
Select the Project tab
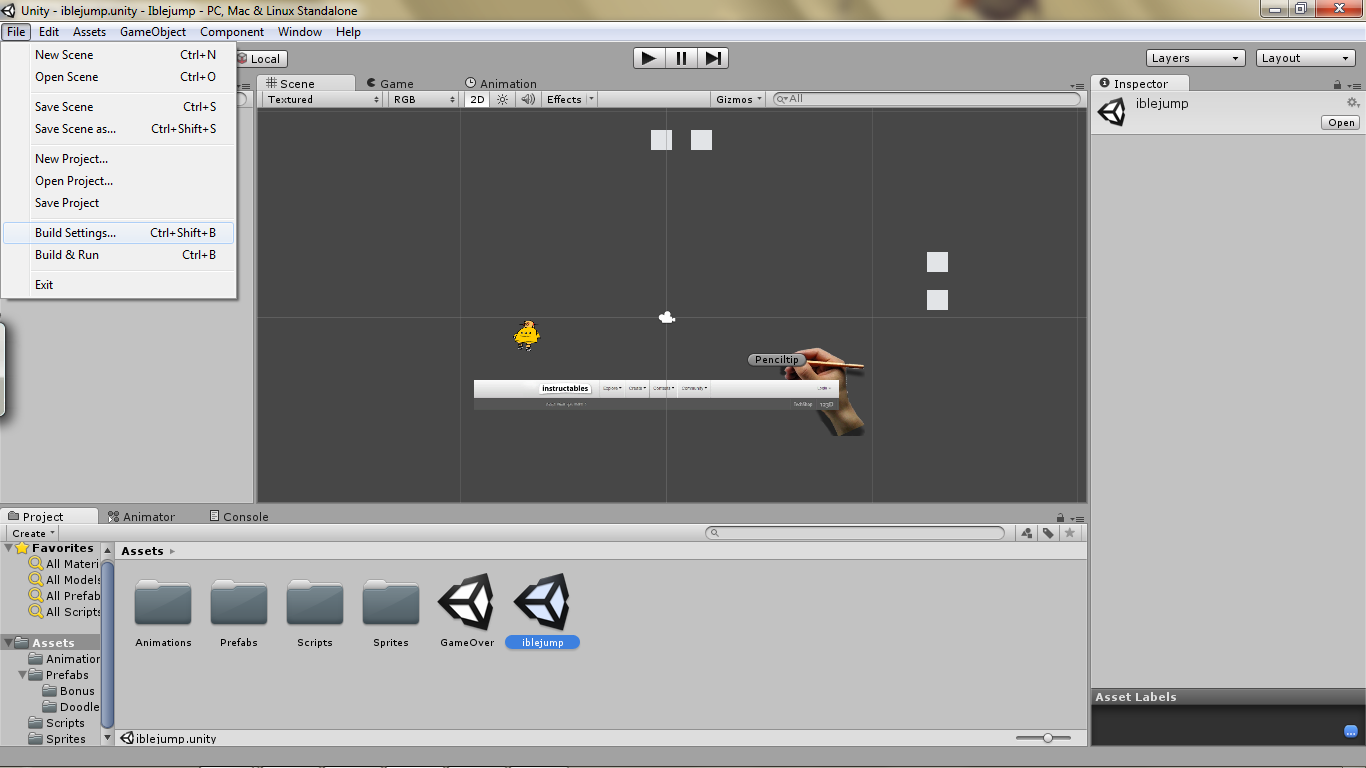pyautogui.click(x=50, y=516)
